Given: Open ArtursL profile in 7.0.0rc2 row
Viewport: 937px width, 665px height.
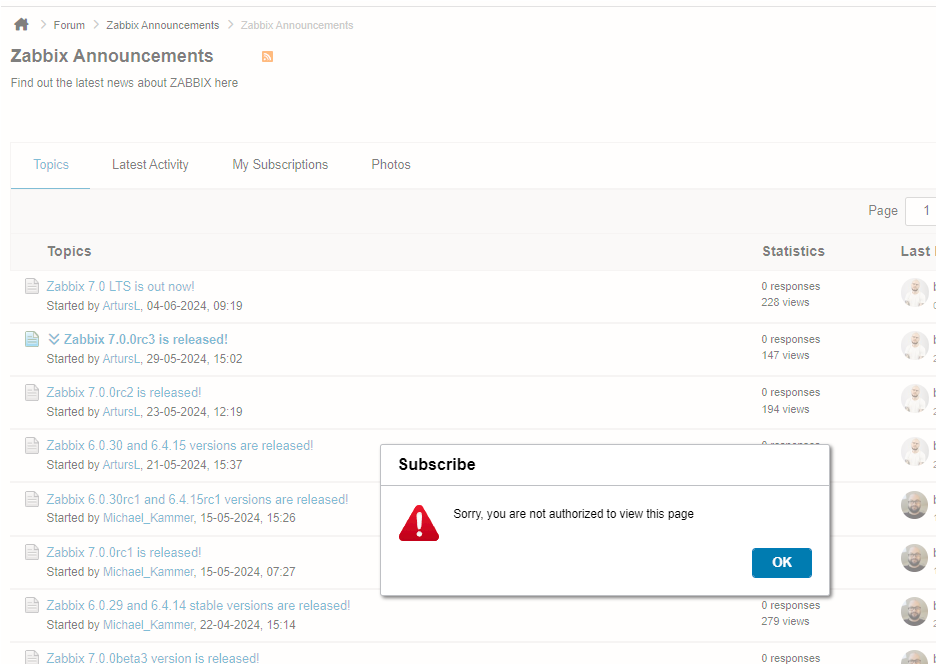Looking at the screenshot, I should click(x=122, y=412).
